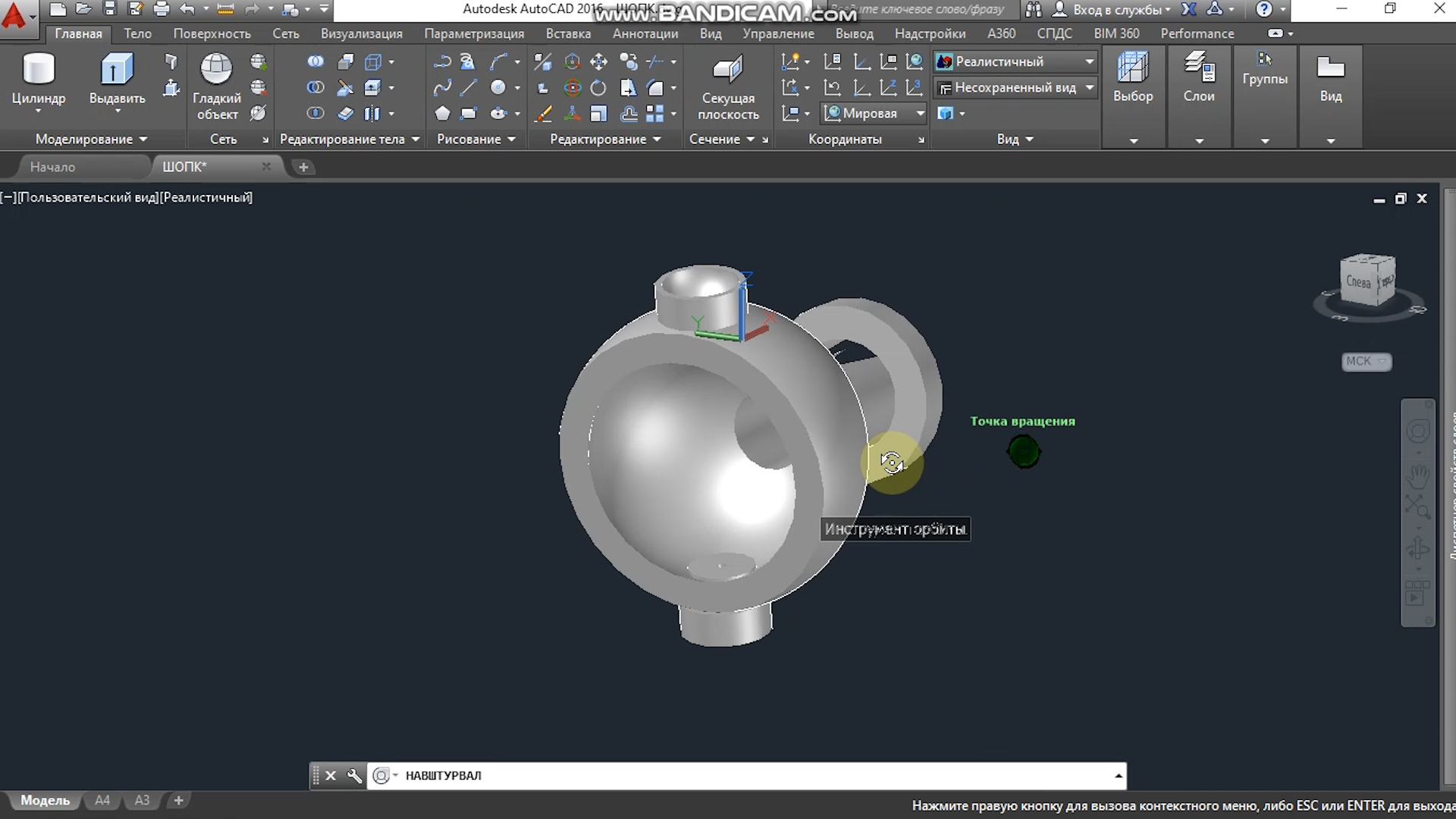1456x819 pixels.
Task: Click the Extrude (Выдавить) tool icon
Action: point(117,70)
